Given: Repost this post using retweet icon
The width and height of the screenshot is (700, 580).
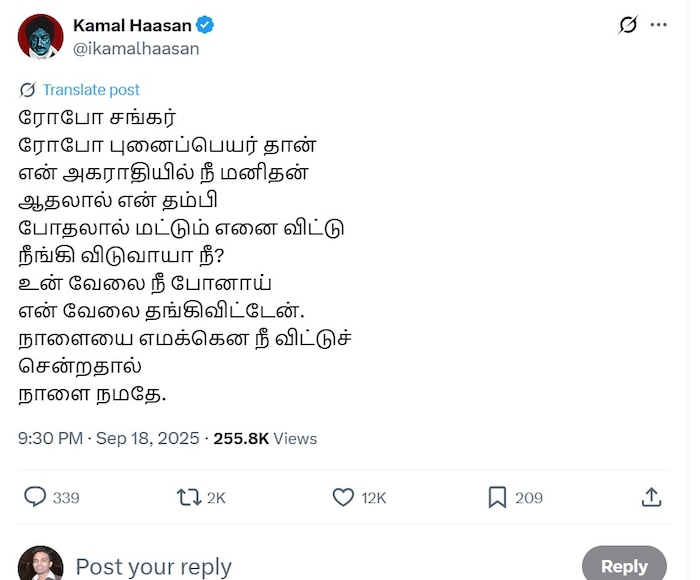Looking at the screenshot, I should [x=188, y=497].
